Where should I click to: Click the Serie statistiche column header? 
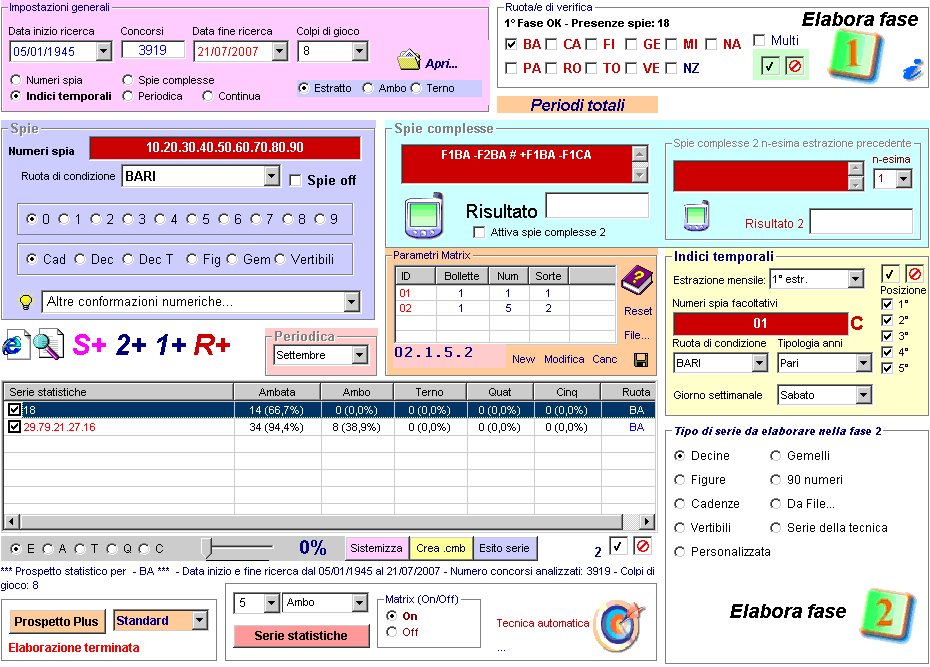coord(119,392)
